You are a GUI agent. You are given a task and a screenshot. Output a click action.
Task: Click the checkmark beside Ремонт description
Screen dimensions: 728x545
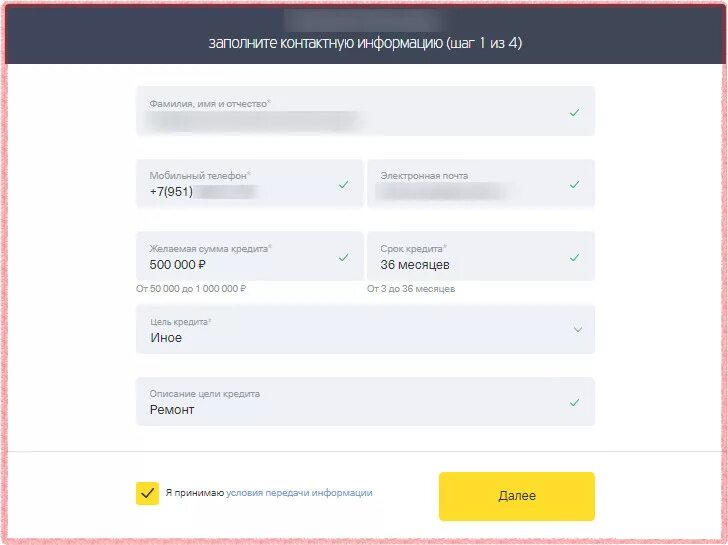[574, 402]
